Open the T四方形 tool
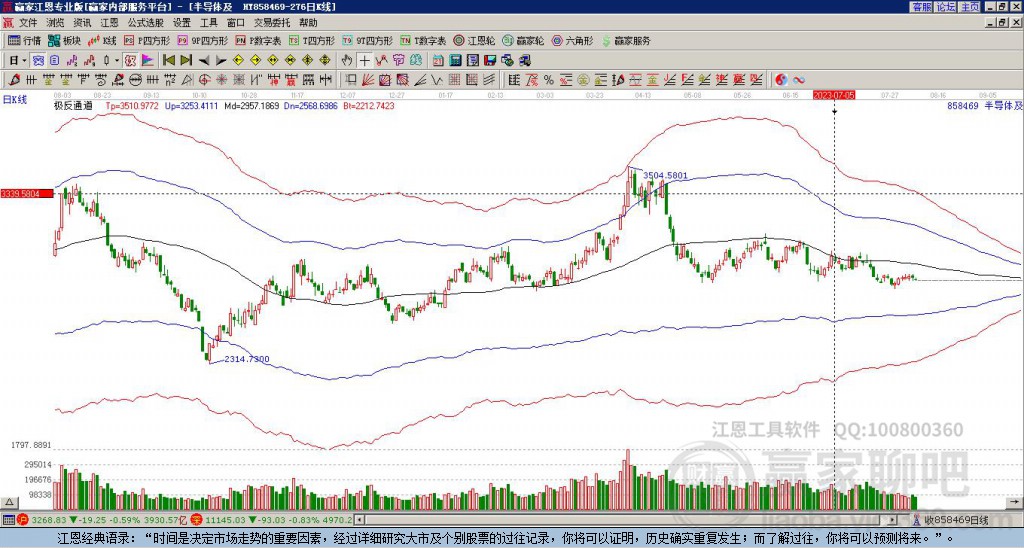Screen dimensions: 1024x548 tap(312, 40)
